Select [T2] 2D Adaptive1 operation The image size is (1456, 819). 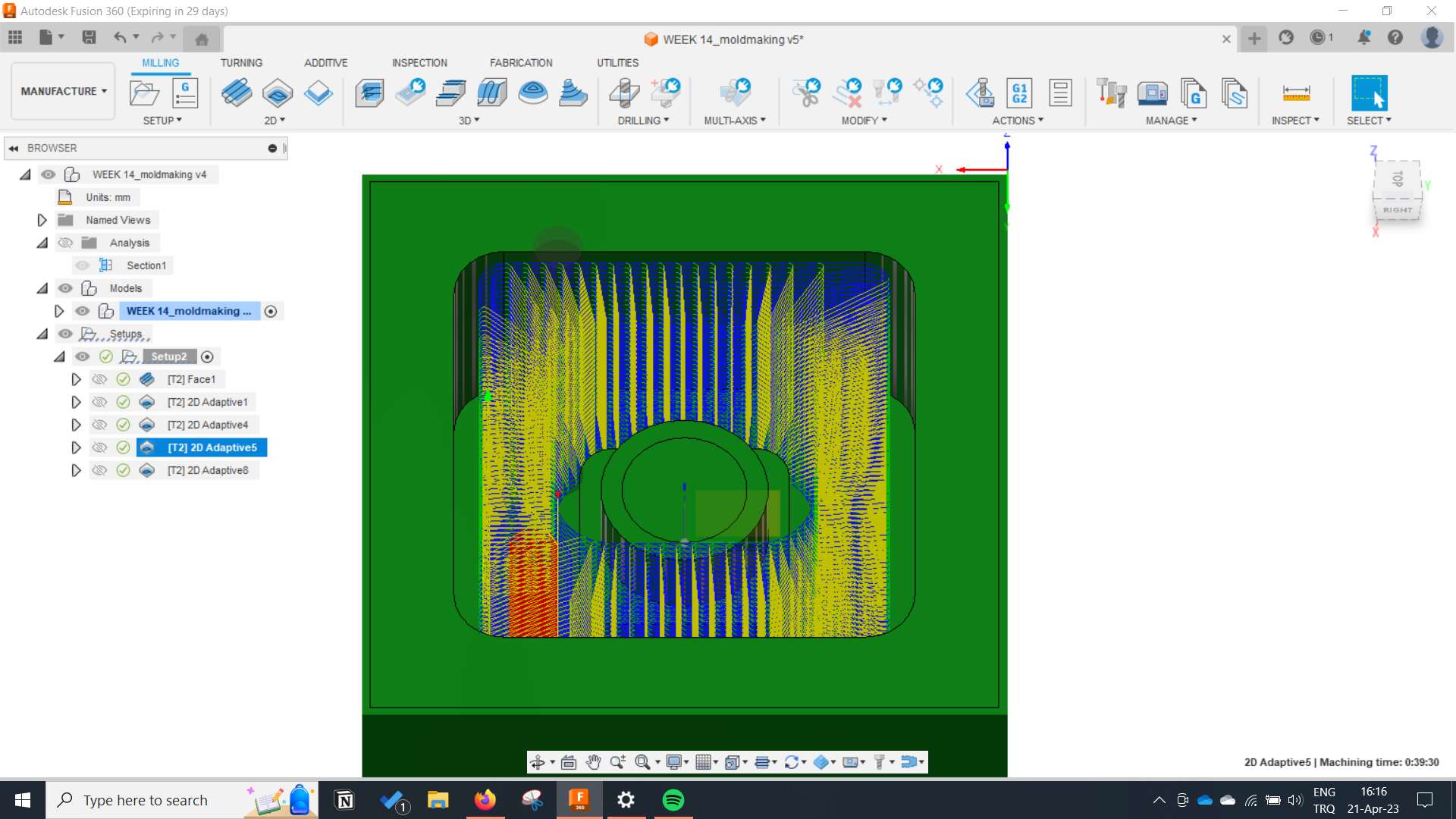tap(207, 401)
